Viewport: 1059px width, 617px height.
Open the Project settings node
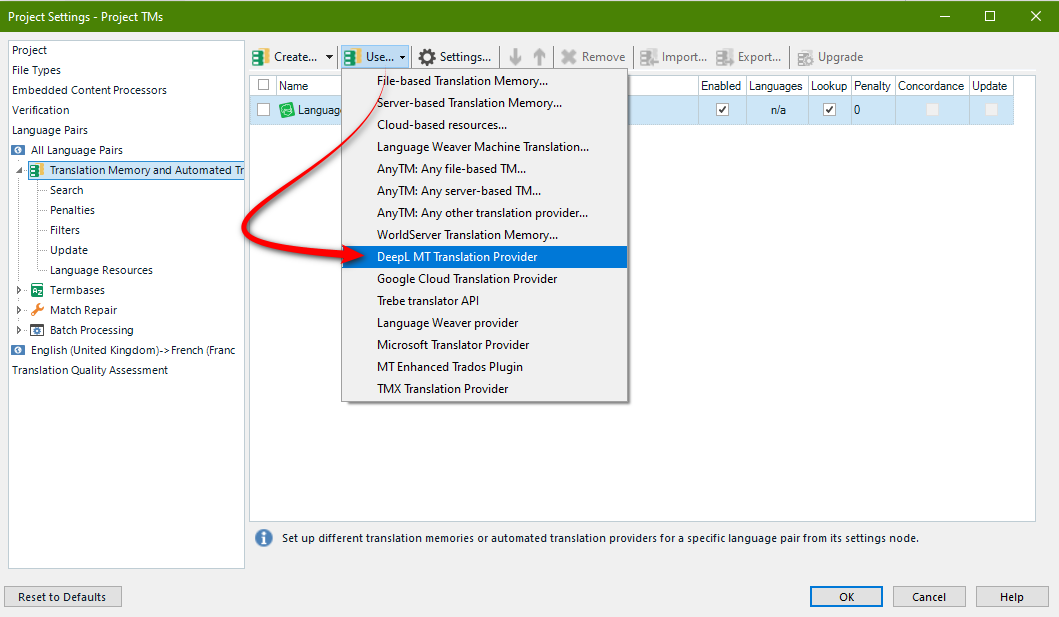coord(30,50)
